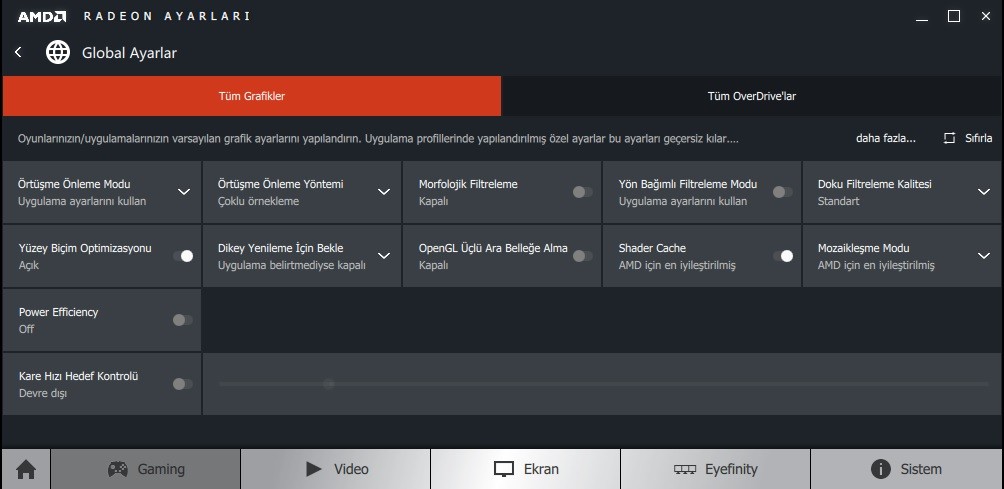Screen dimensions: 1004x489
Task: Click 'Devre dışı' under Kare Hızı Hedef Kontrolü
Action: (42, 393)
